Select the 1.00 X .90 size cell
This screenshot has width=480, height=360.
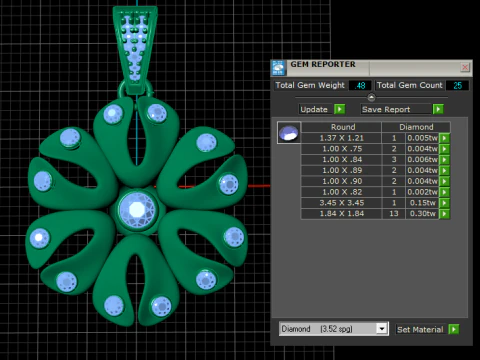click(x=341, y=181)
